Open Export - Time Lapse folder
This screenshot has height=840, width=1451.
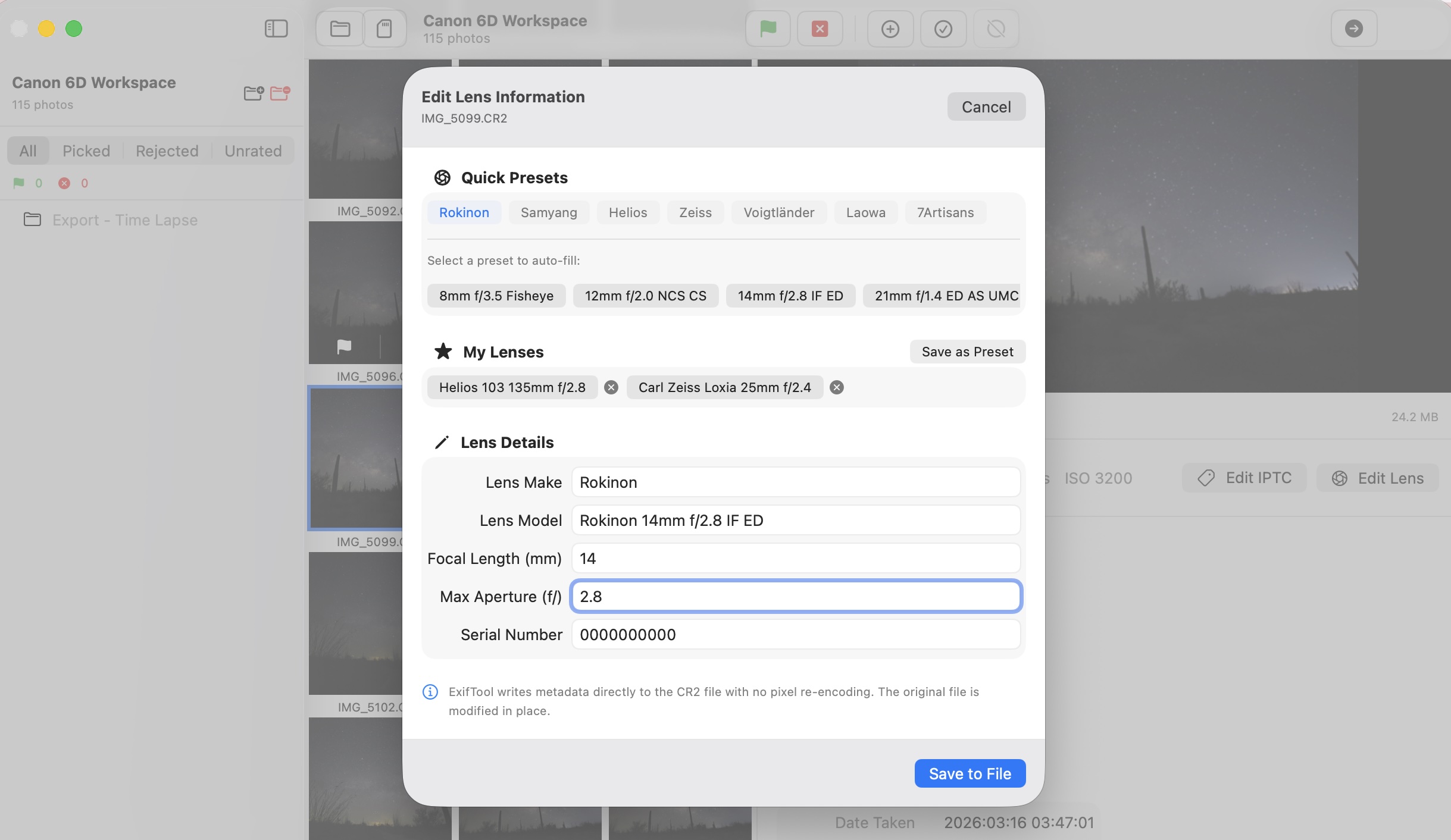pyautogui.click(x=111, y=220)
